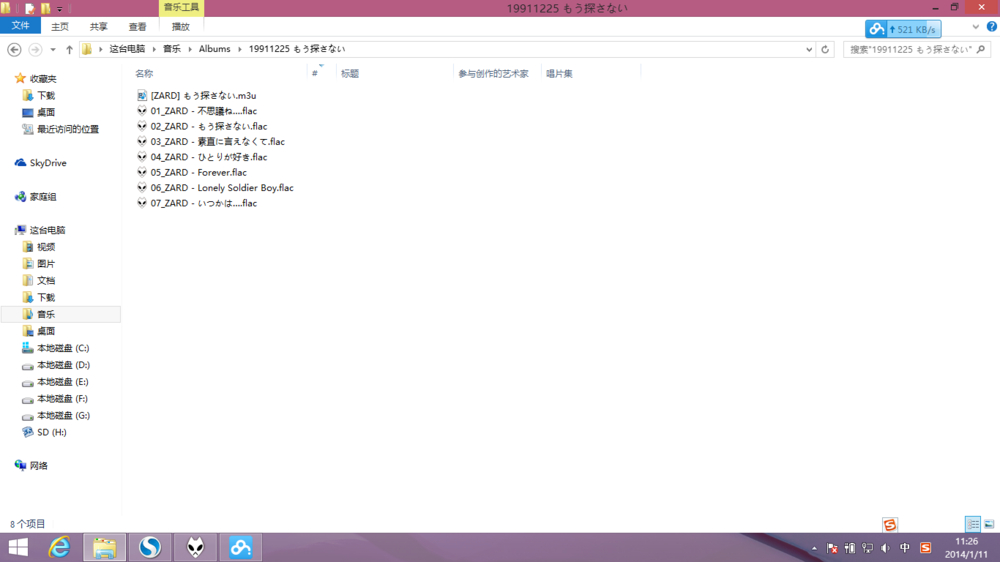Sort by the 名称 column header
The width and height of the screenshot is (1000, 562).
pos(144,73)
